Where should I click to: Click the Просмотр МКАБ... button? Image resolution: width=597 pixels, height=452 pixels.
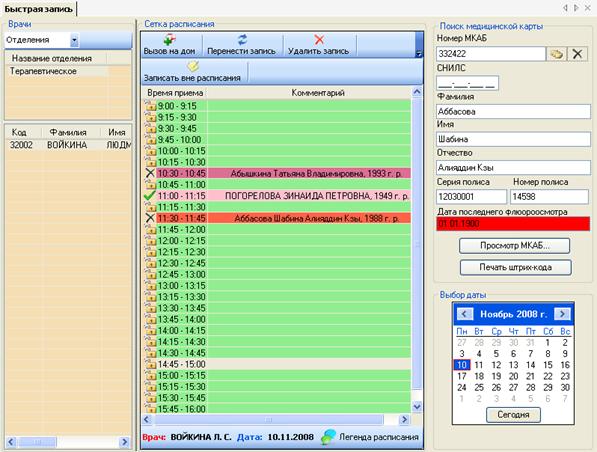pos(514,246)
